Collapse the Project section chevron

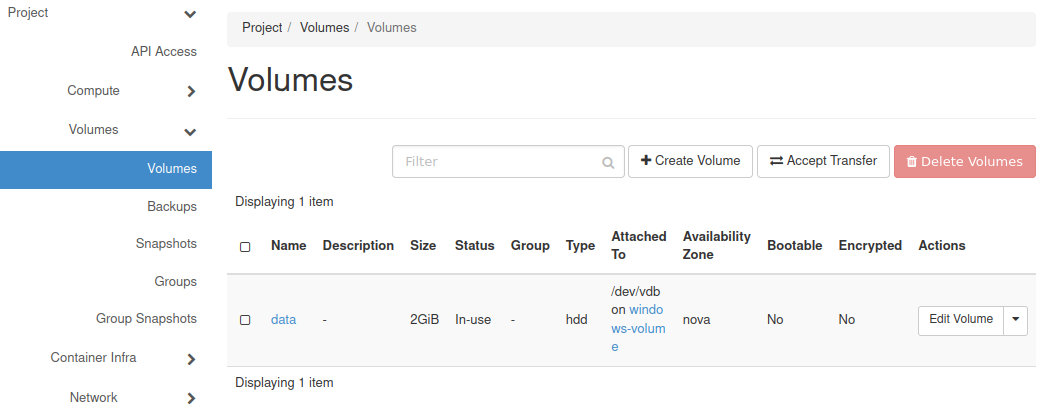point(190,14)
